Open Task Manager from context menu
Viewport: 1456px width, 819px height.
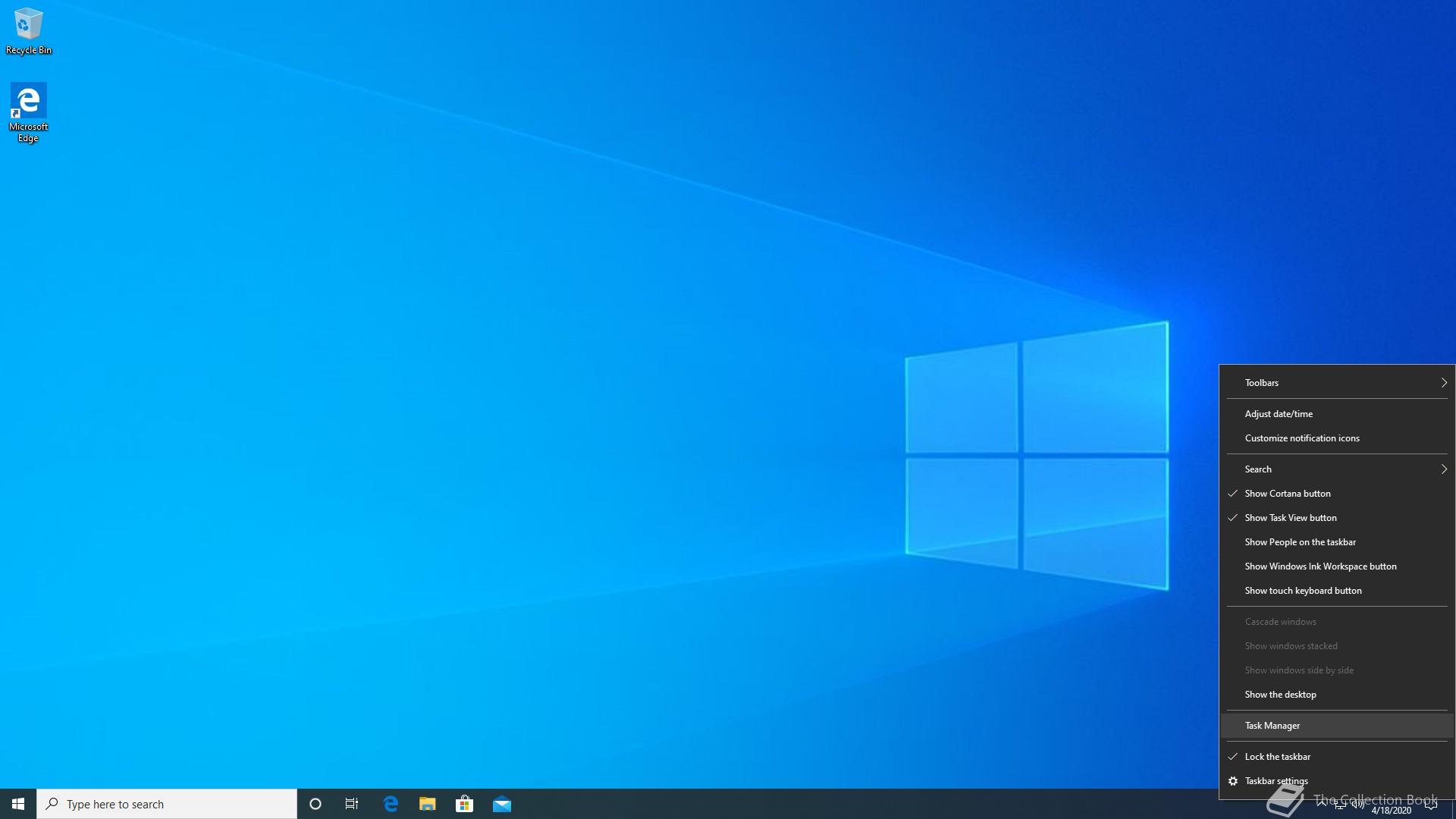tap(1337, 726)
